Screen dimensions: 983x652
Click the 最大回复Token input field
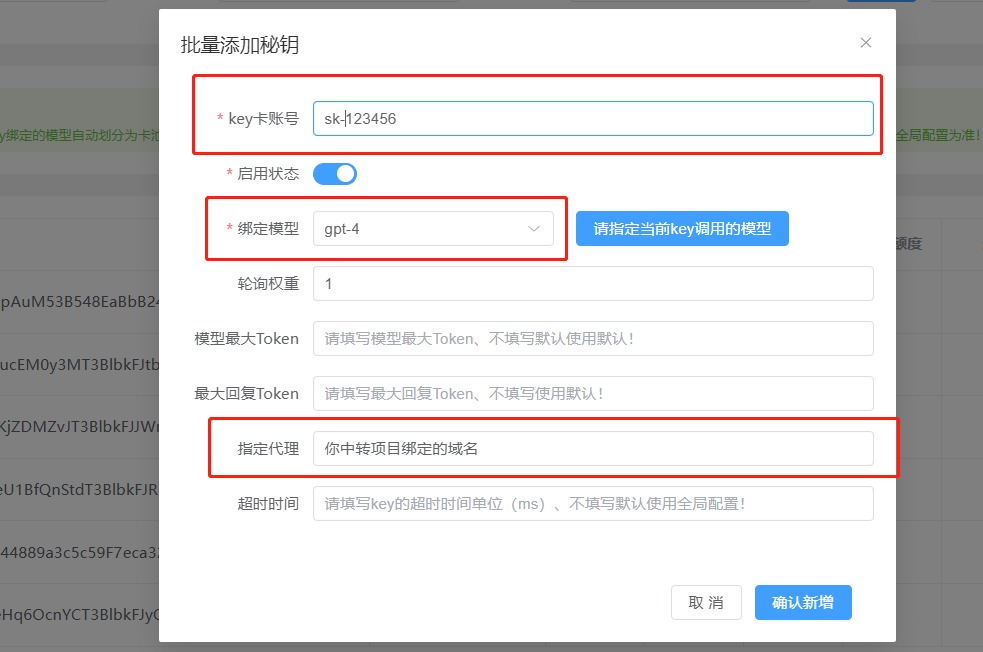[593, 393]
